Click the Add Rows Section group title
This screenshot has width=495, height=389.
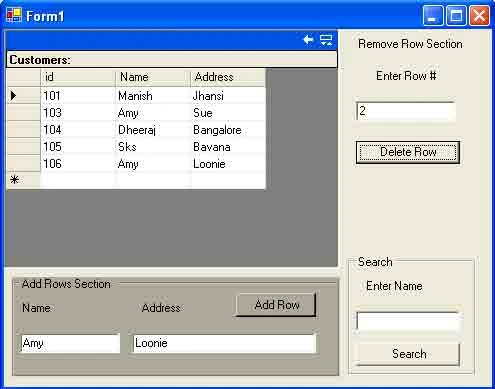pos(66,284)
